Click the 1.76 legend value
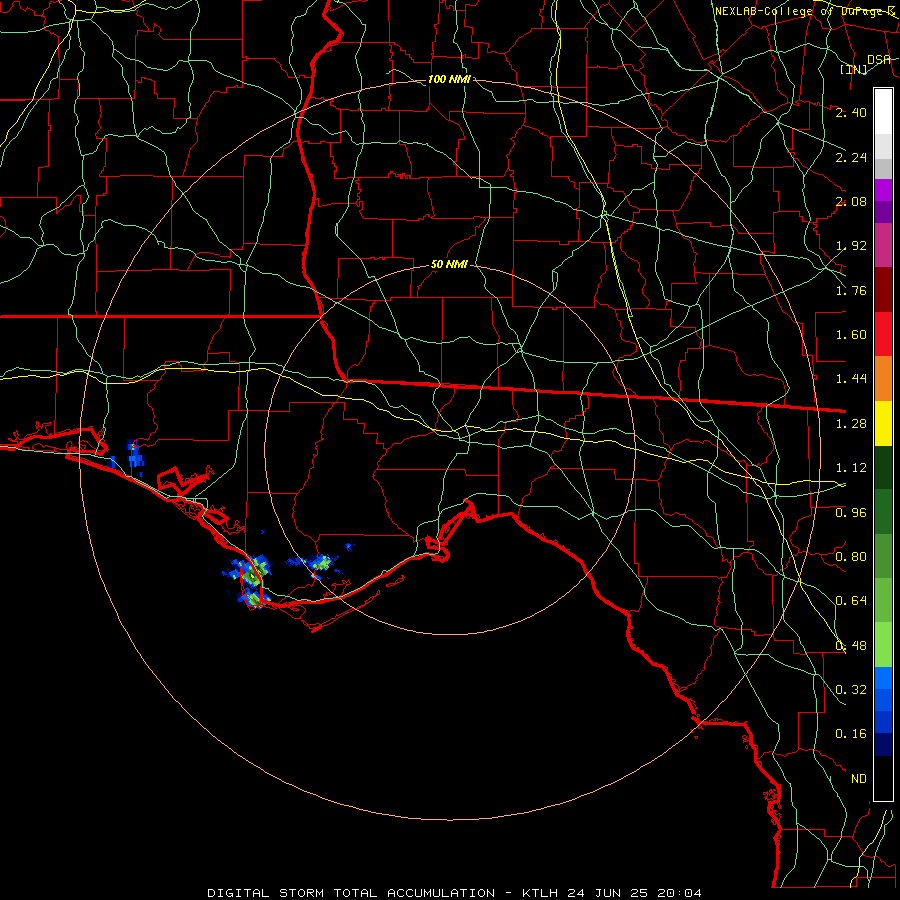The height and width of the screenshot is (900, 900). click(851, 290)
